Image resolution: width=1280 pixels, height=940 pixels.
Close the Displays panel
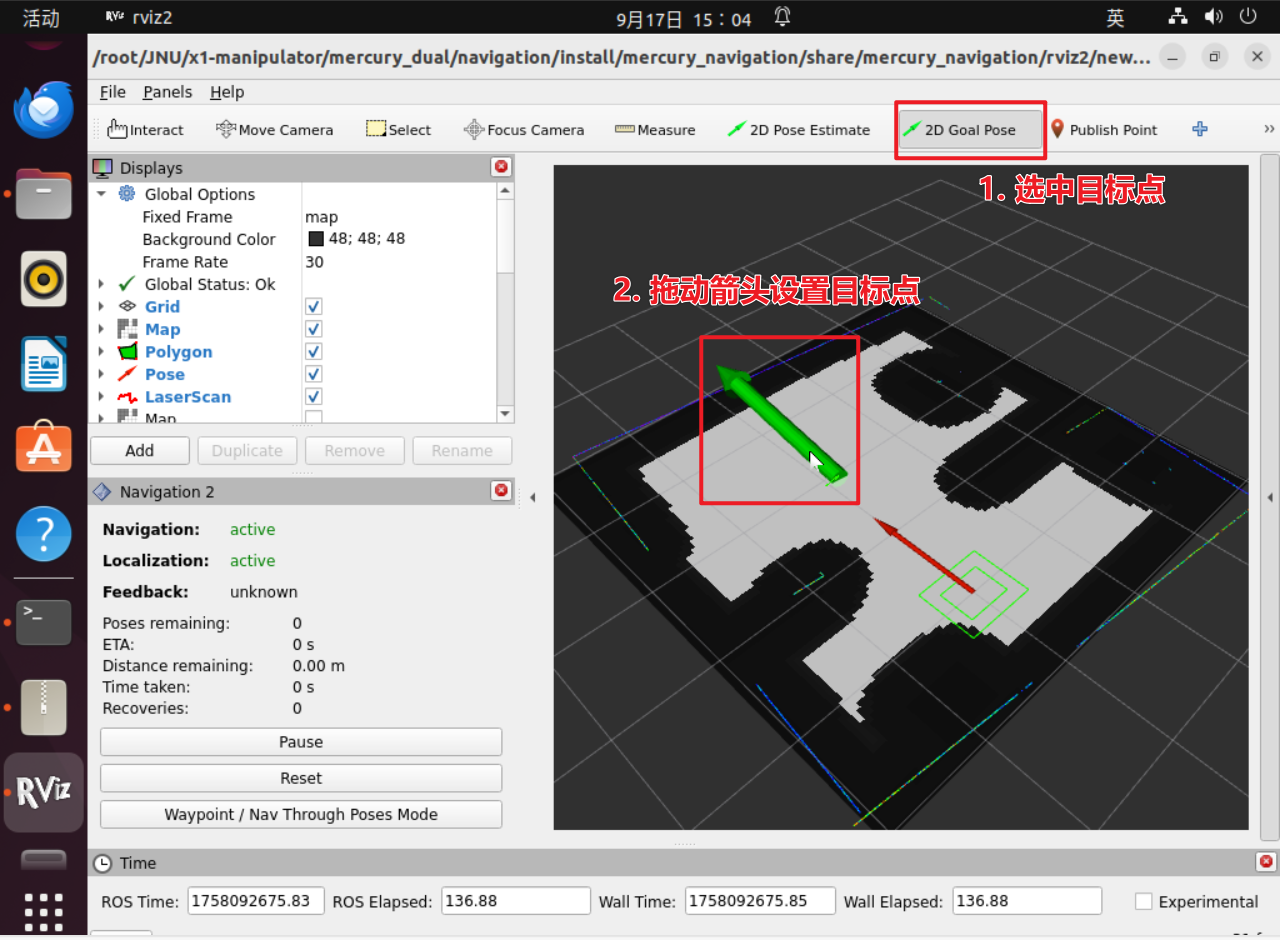pos(501,167)
